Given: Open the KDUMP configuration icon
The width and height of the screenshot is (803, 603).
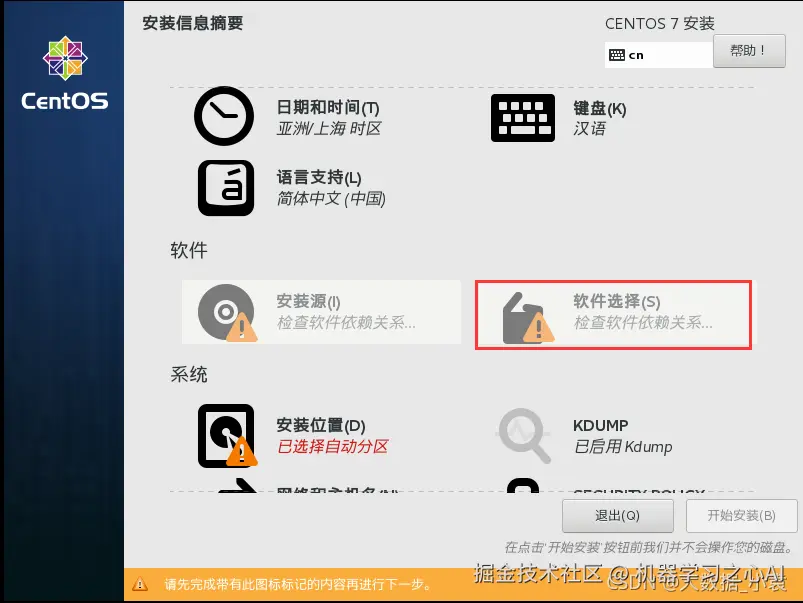Looking at the screenshot, I should tap(523, 436).
